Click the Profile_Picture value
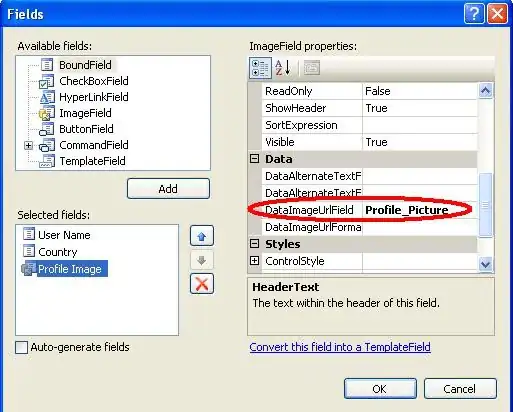 click(407, 210)
